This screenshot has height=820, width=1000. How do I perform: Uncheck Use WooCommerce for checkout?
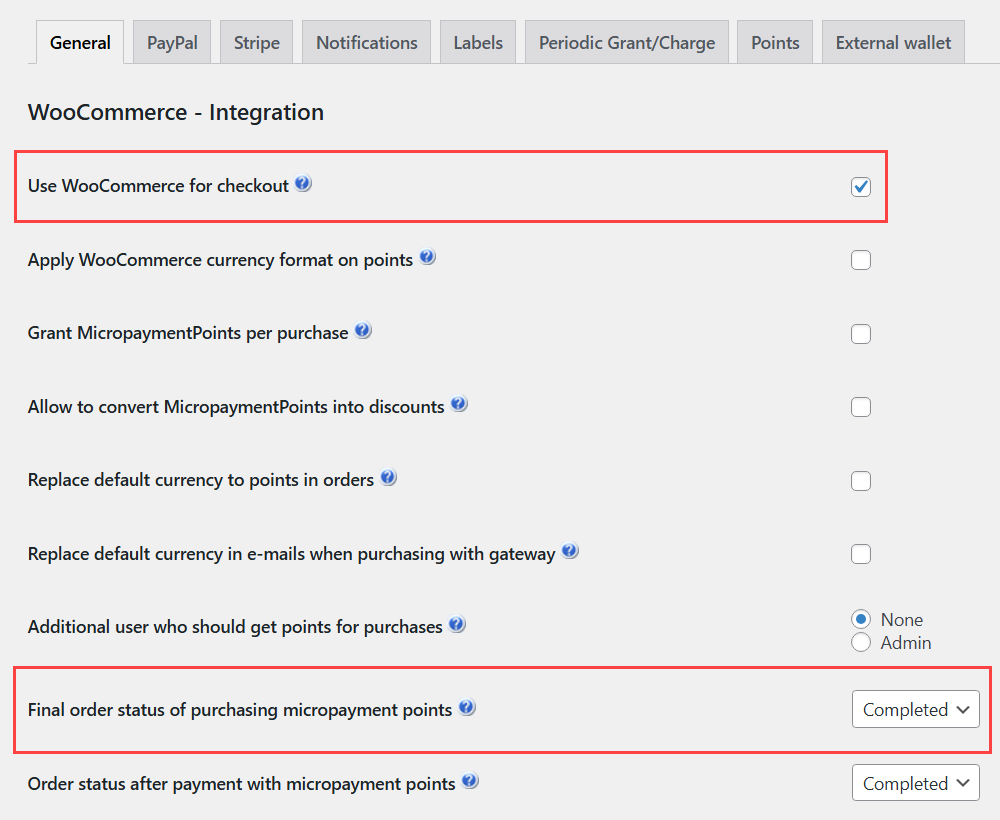tap(861, 187)
